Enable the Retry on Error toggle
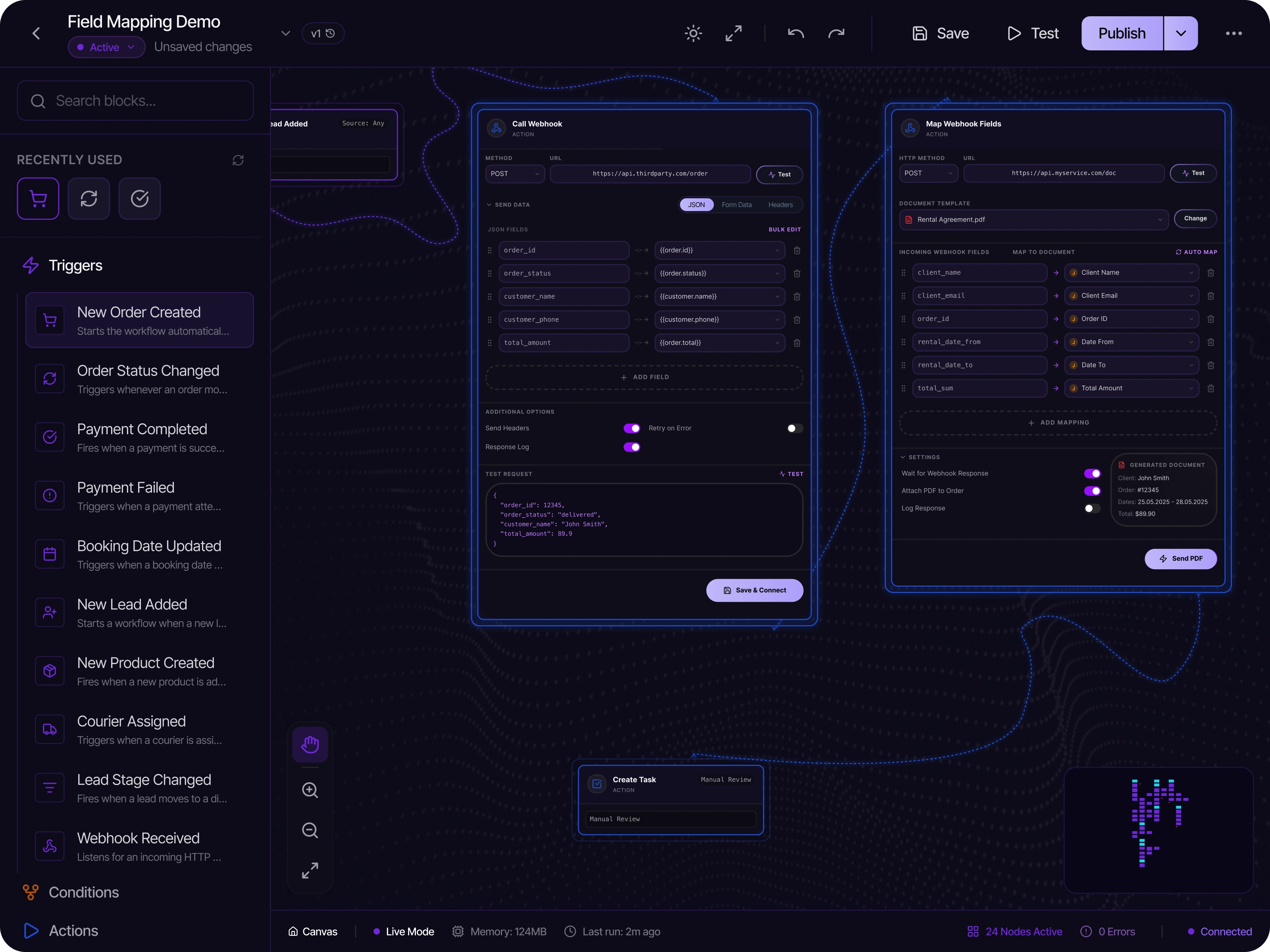 pos(795,428)
